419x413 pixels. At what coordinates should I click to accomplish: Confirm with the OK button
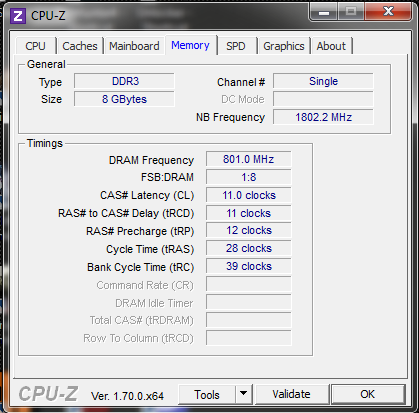click(x=368, y=394)
